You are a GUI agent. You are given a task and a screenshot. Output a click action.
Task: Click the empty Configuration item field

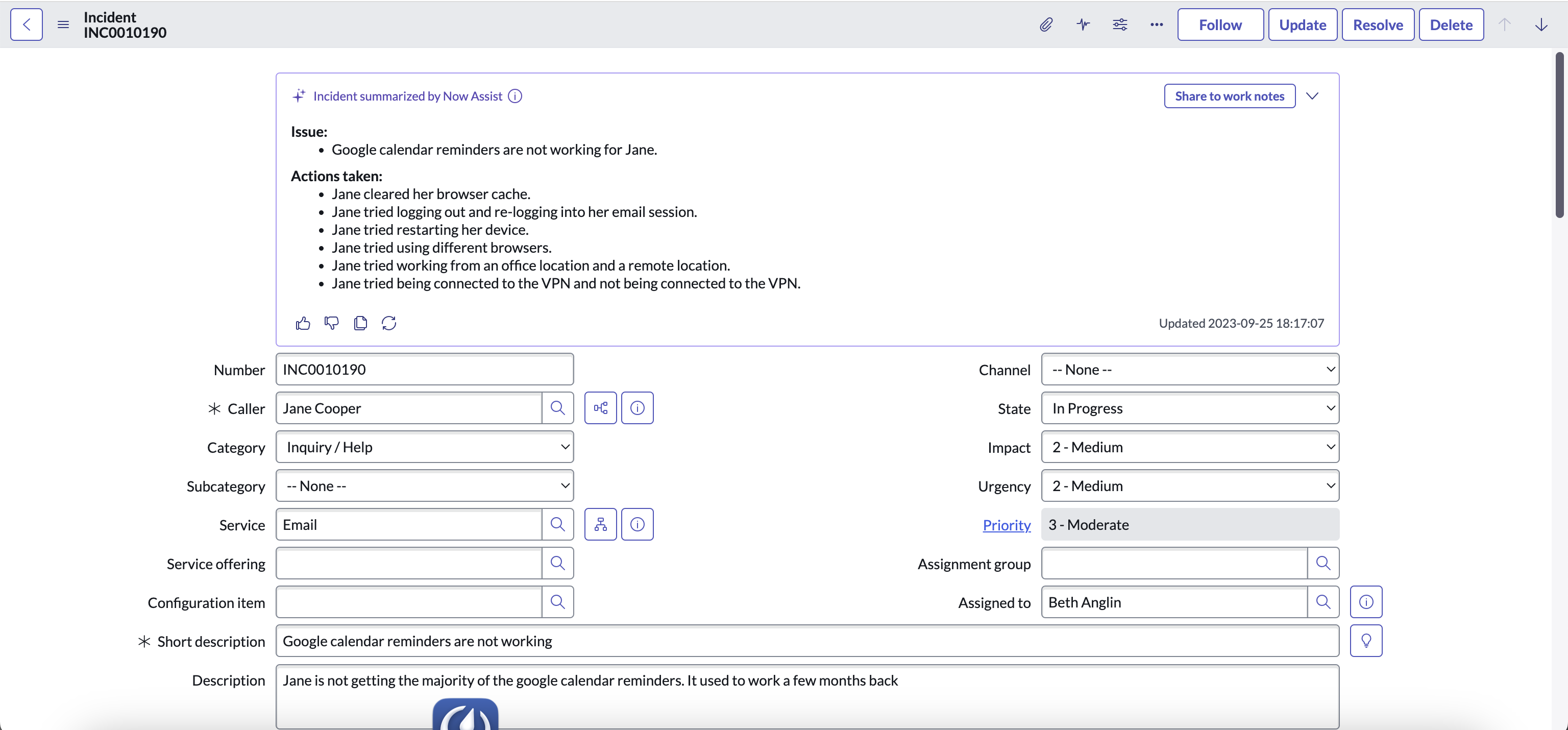click(409, 602)
